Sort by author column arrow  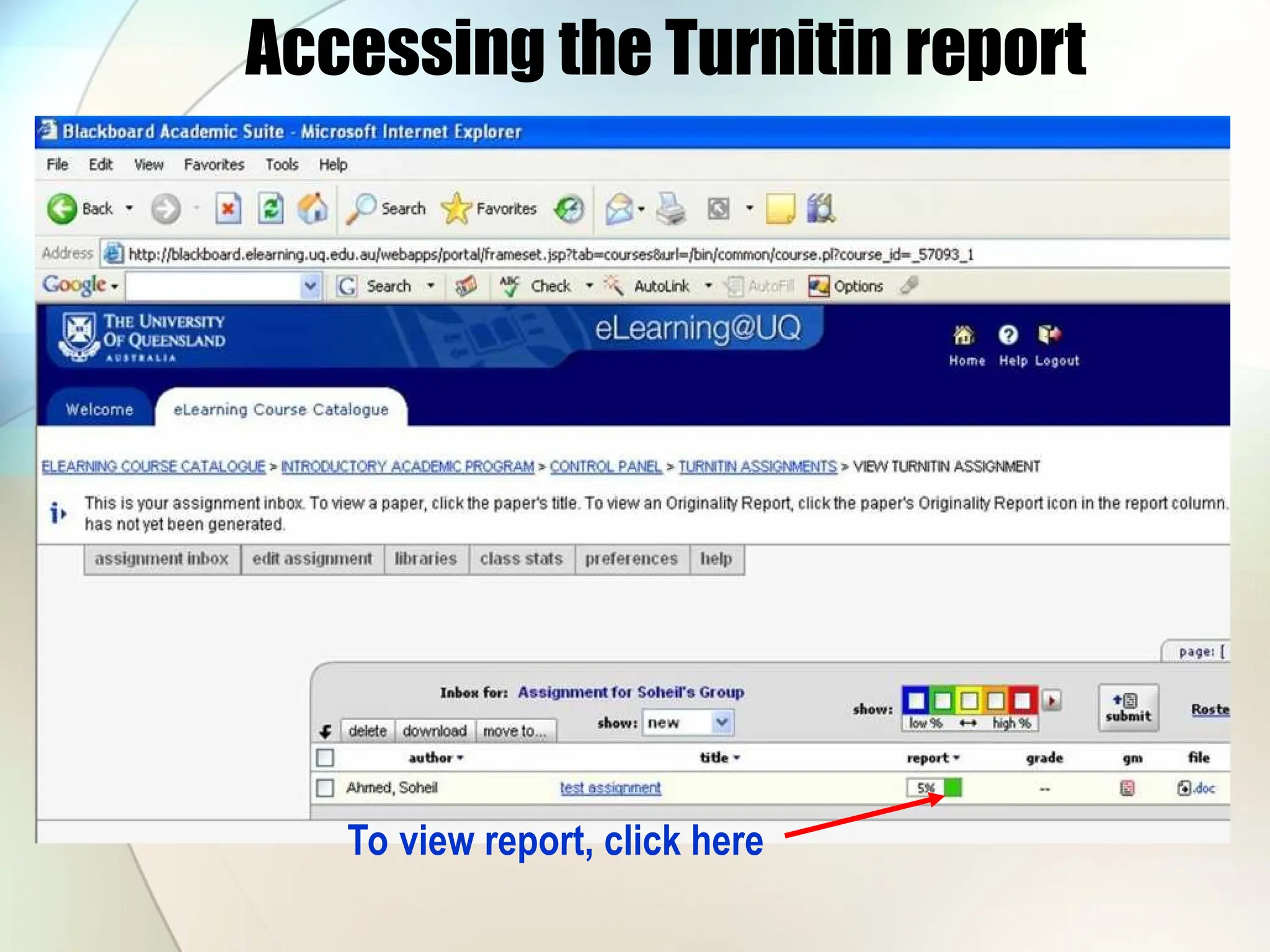click(x=460, y=758)
